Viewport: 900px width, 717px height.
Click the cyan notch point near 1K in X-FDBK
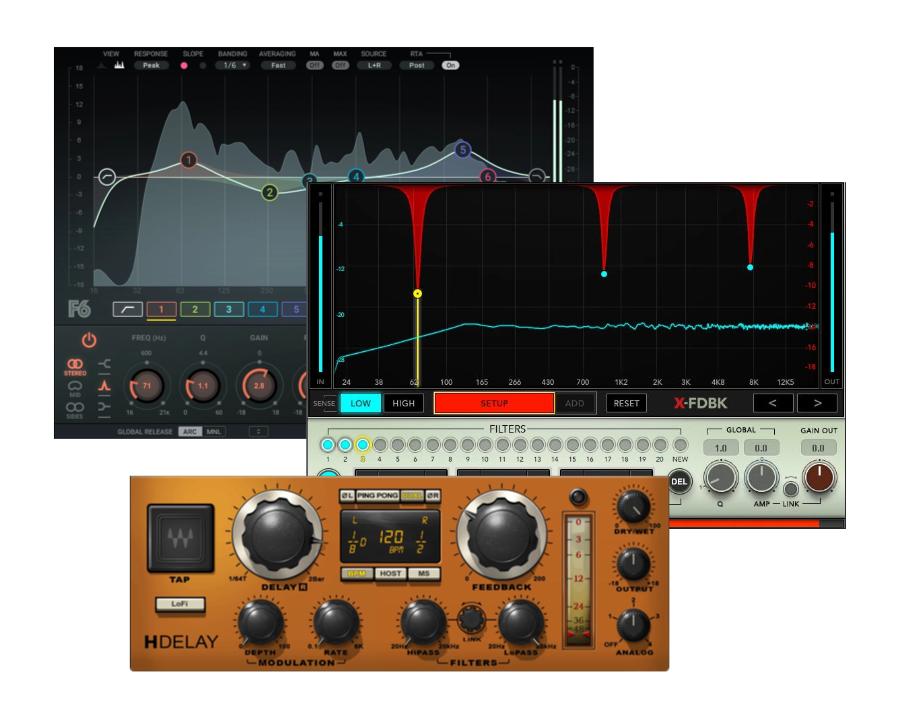[x=604, y=274]
